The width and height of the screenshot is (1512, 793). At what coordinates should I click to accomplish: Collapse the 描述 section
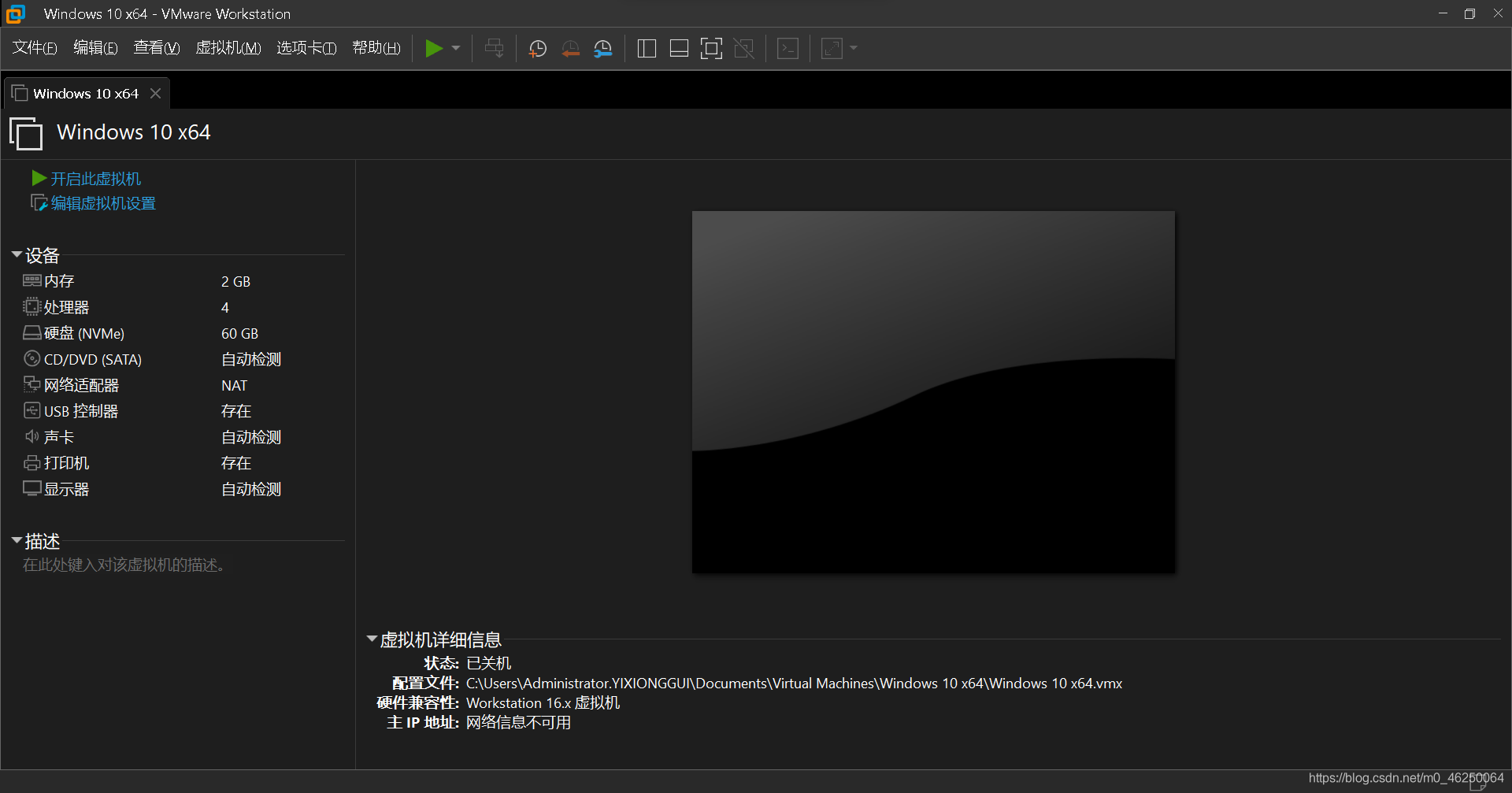17,541
